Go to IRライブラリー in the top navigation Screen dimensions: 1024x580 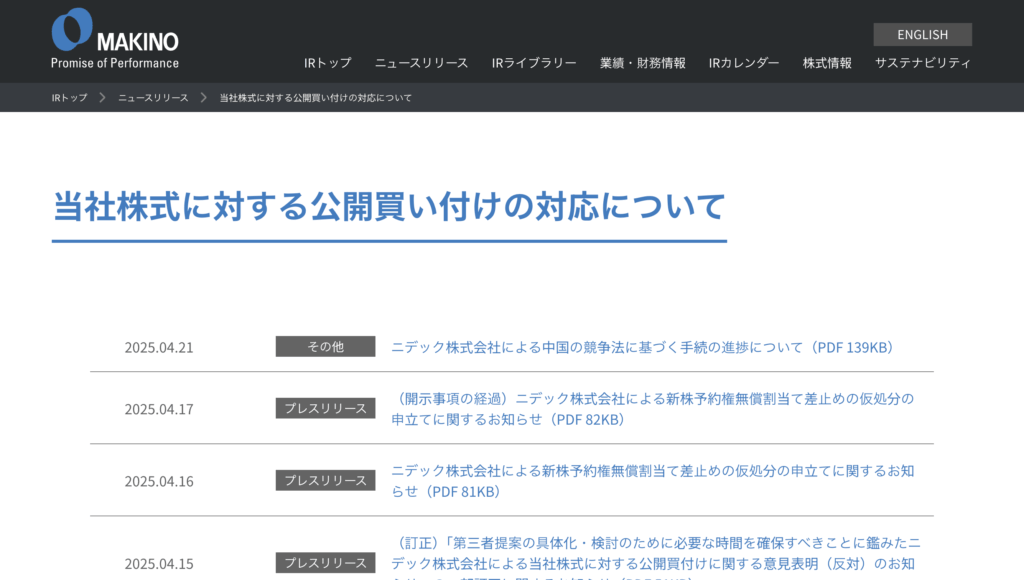534,63
